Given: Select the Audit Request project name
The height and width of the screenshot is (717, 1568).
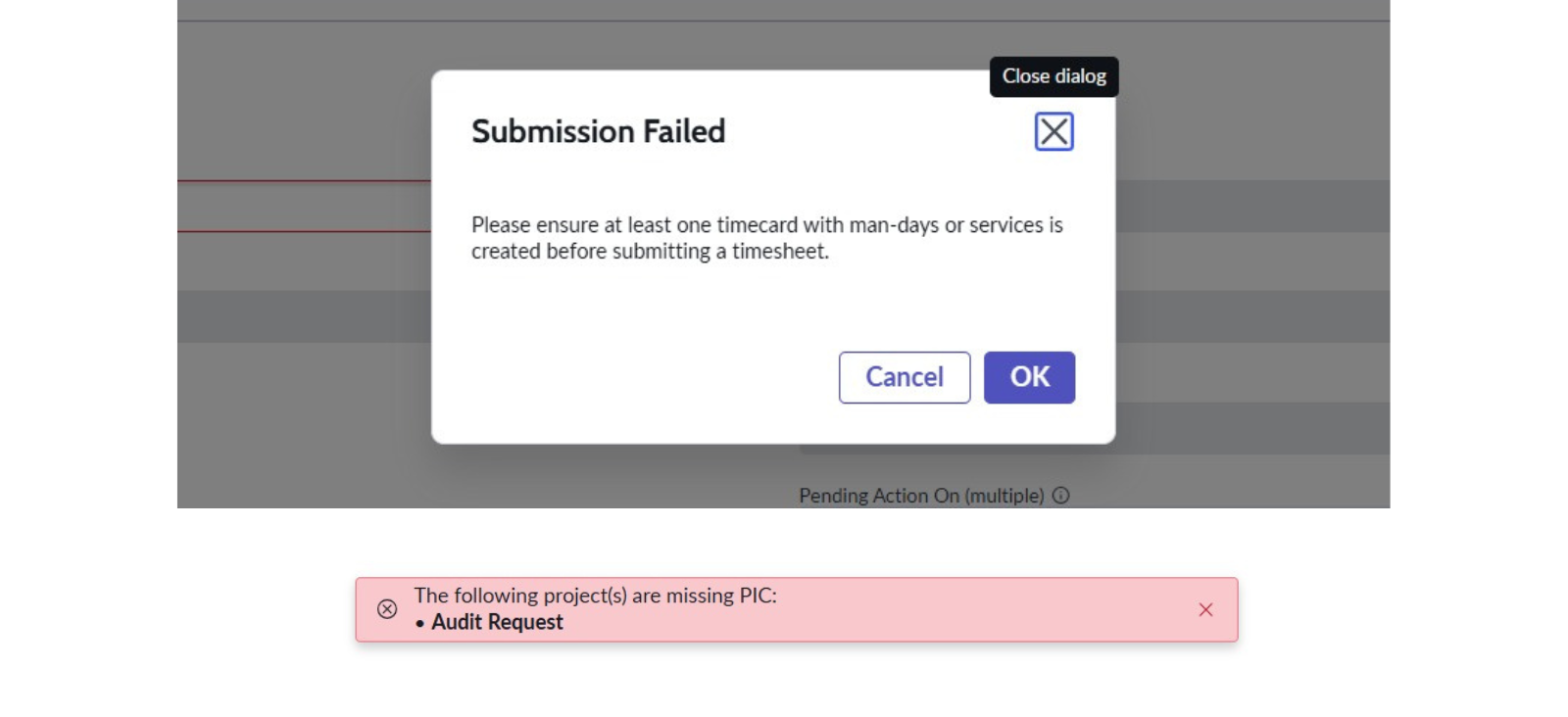Looking at the screenshot, I should point(497,622).
